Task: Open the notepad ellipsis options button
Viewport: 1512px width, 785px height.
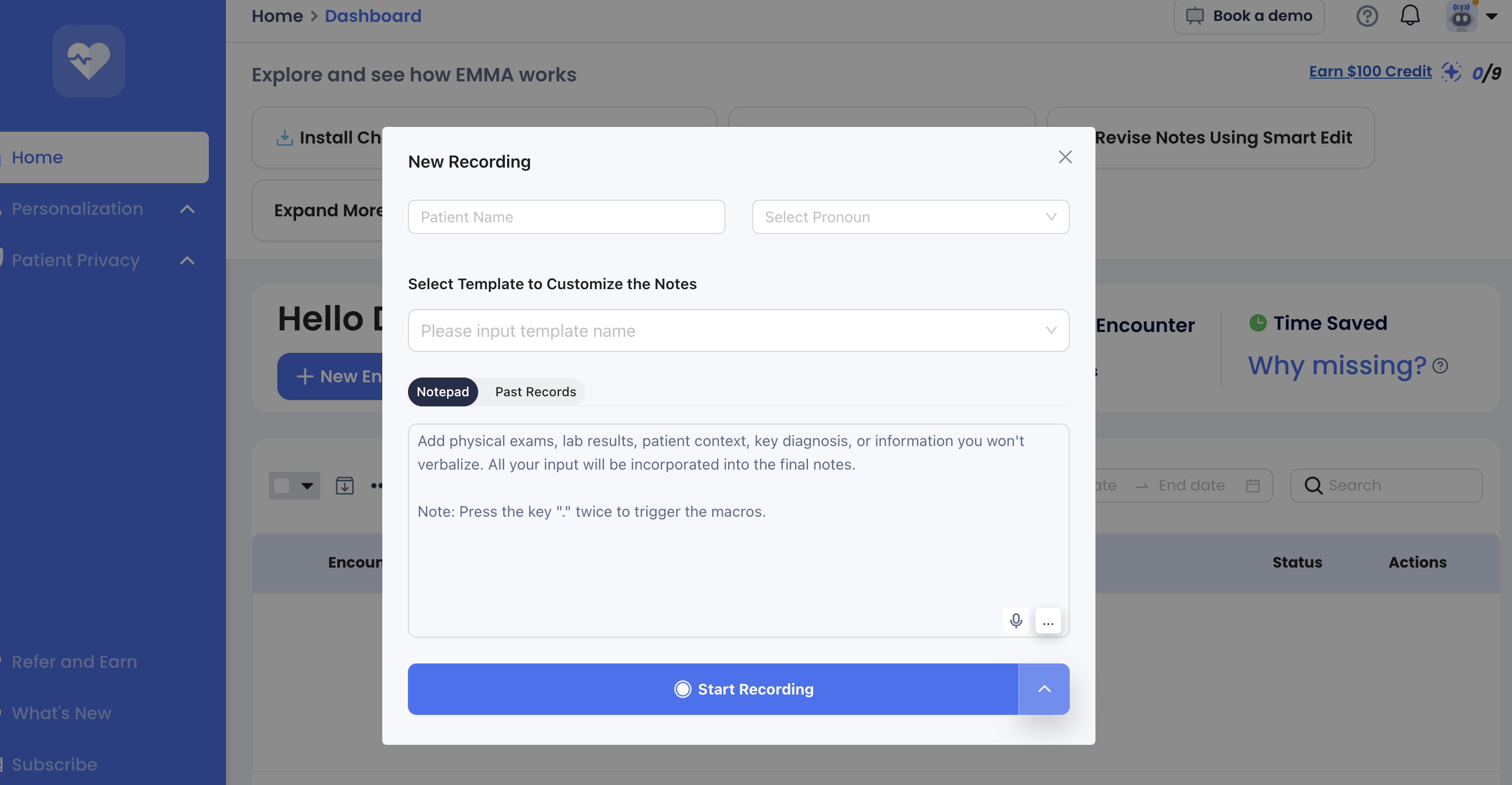Action: 1048,621
